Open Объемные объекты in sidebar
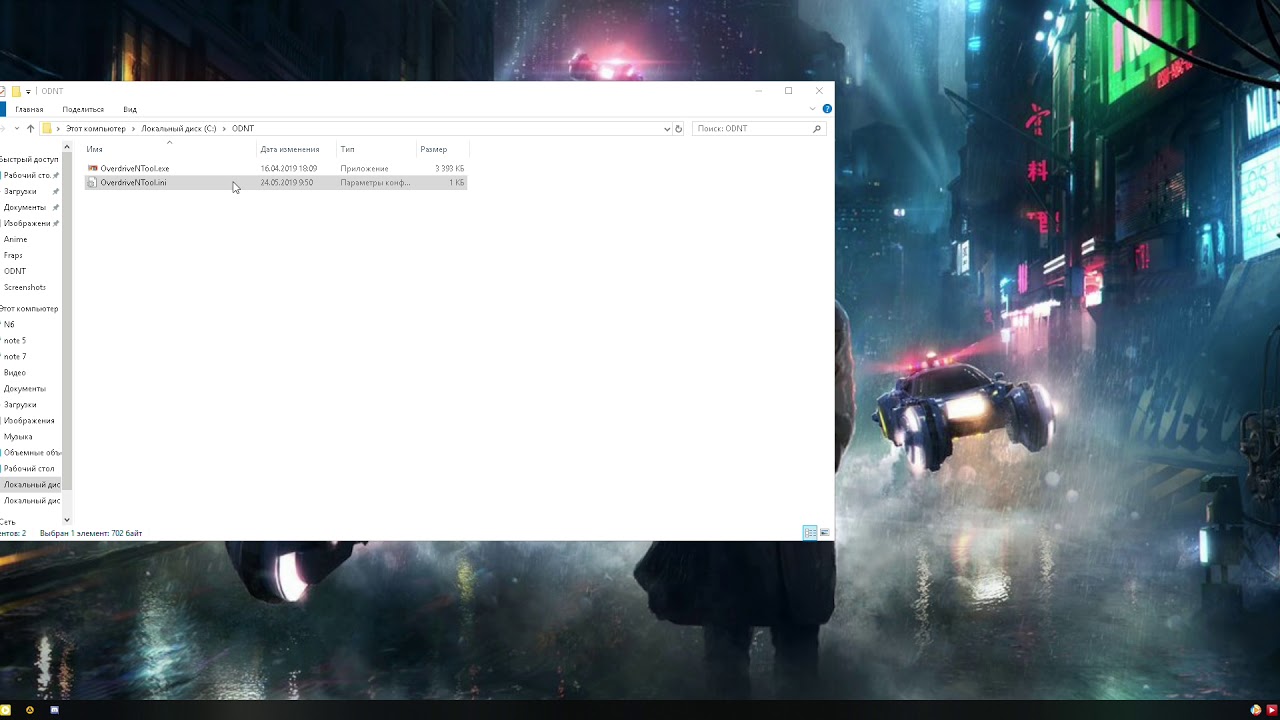The image size is (1280, 720). pos(32,452)
